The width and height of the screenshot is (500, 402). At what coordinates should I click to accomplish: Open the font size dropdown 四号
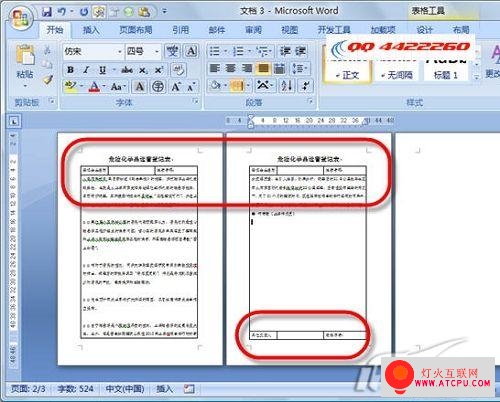coord(143,51)
